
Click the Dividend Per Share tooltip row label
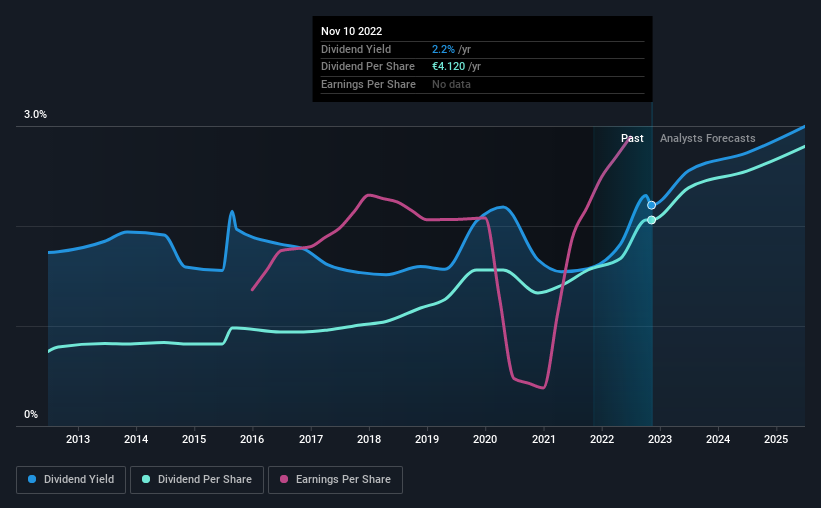[368, 67]
